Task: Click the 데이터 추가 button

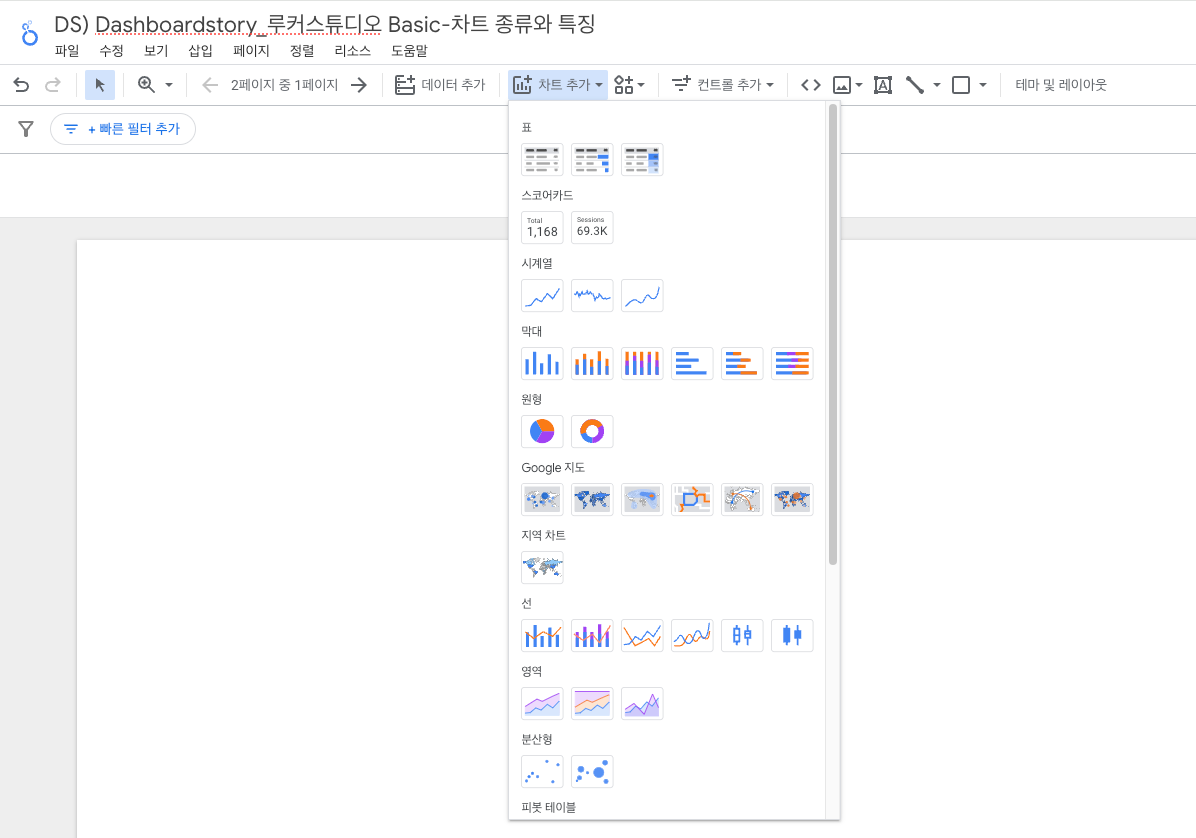Action: coord(440,85)
